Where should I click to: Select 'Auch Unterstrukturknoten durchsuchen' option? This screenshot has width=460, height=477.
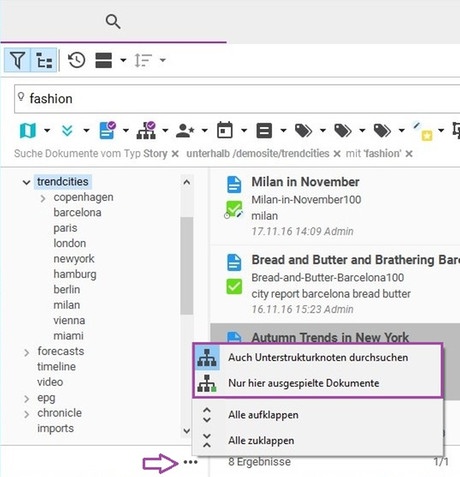[318, 358]
